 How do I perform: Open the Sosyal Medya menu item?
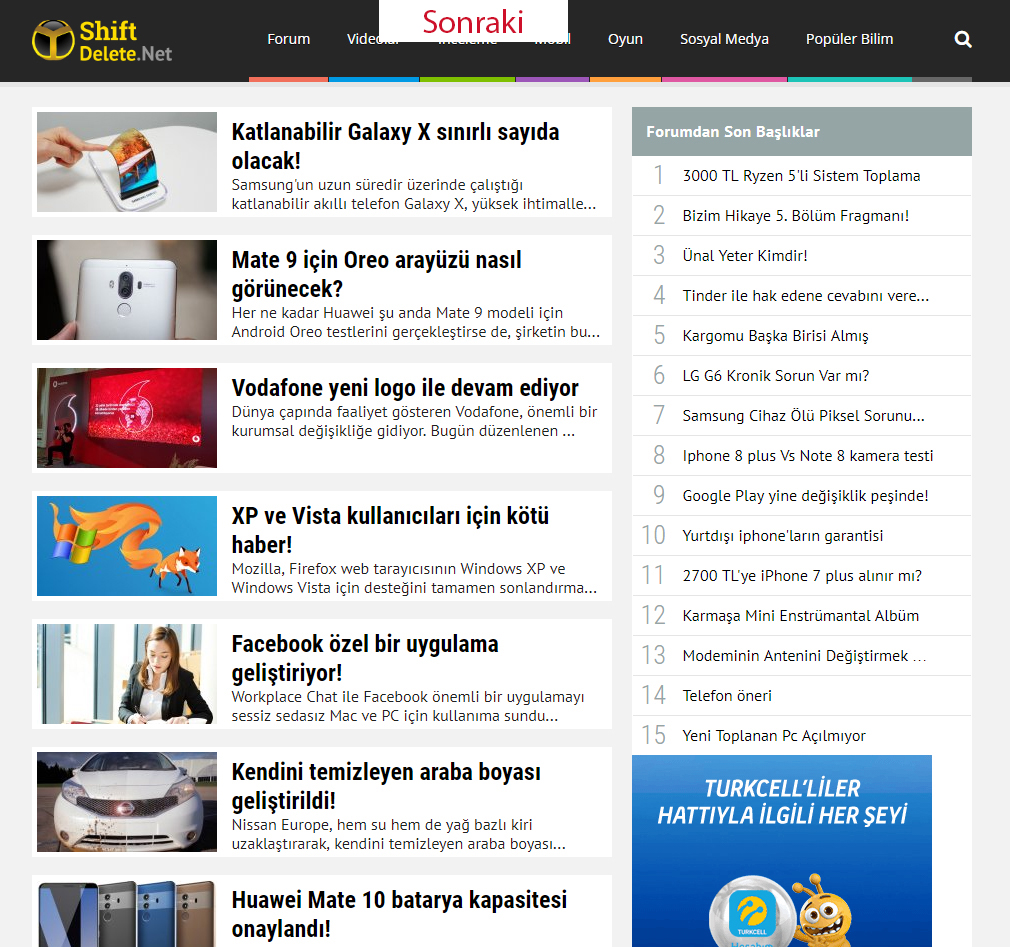click(x=724, y=39)
